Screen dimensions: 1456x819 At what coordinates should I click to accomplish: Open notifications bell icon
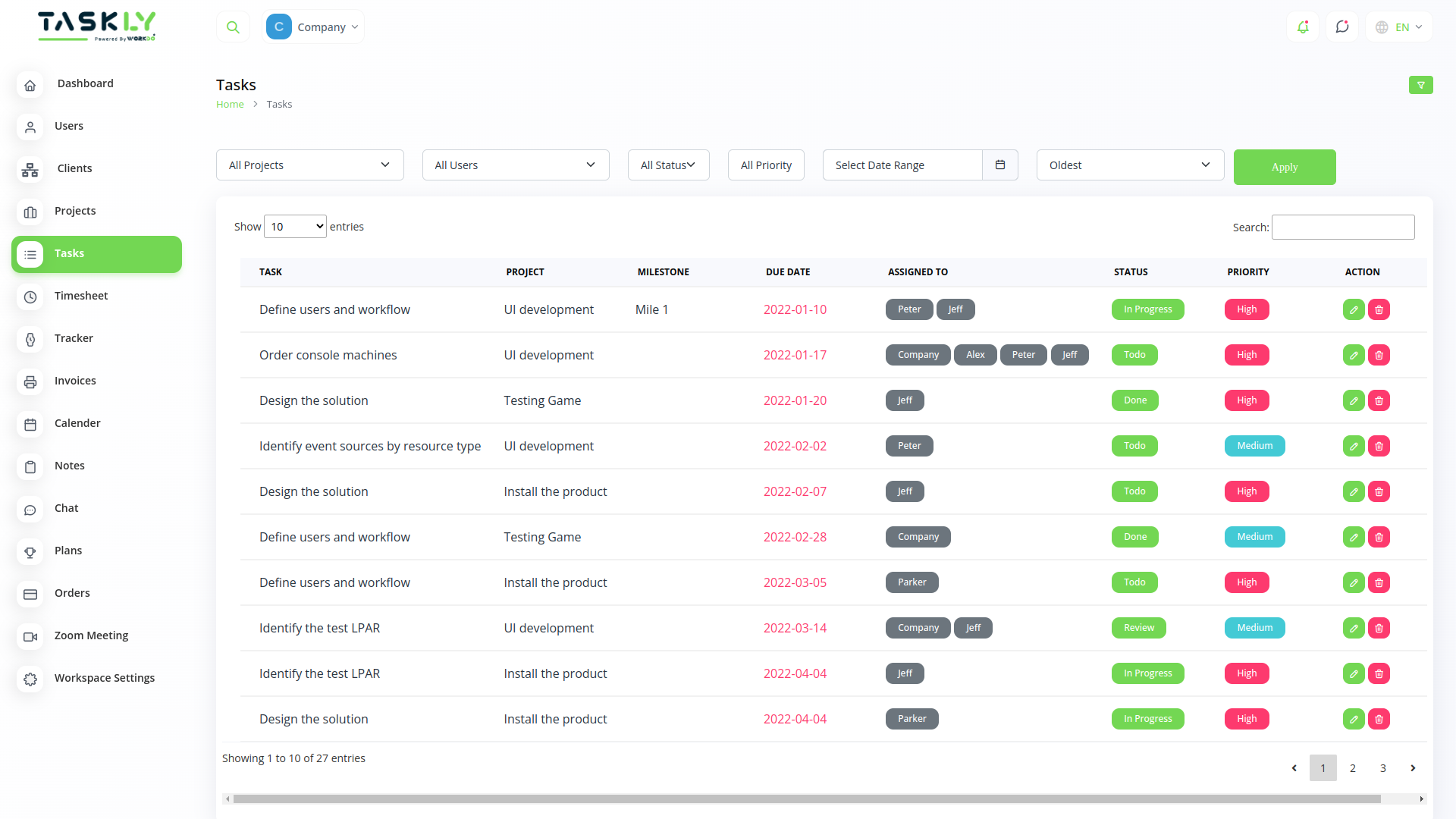pos(1303,27)
